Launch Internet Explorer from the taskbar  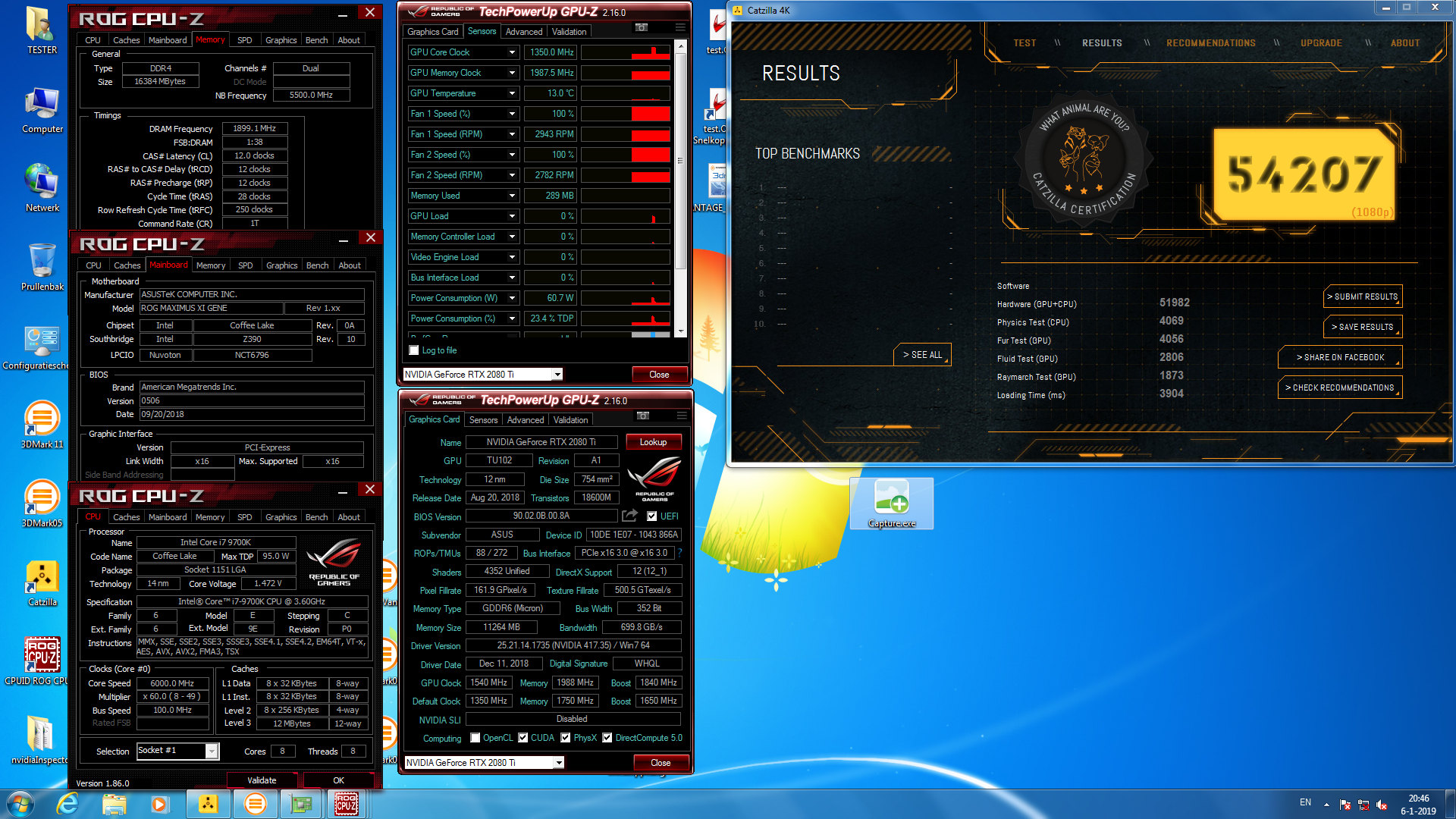click(x=67, y=804)
